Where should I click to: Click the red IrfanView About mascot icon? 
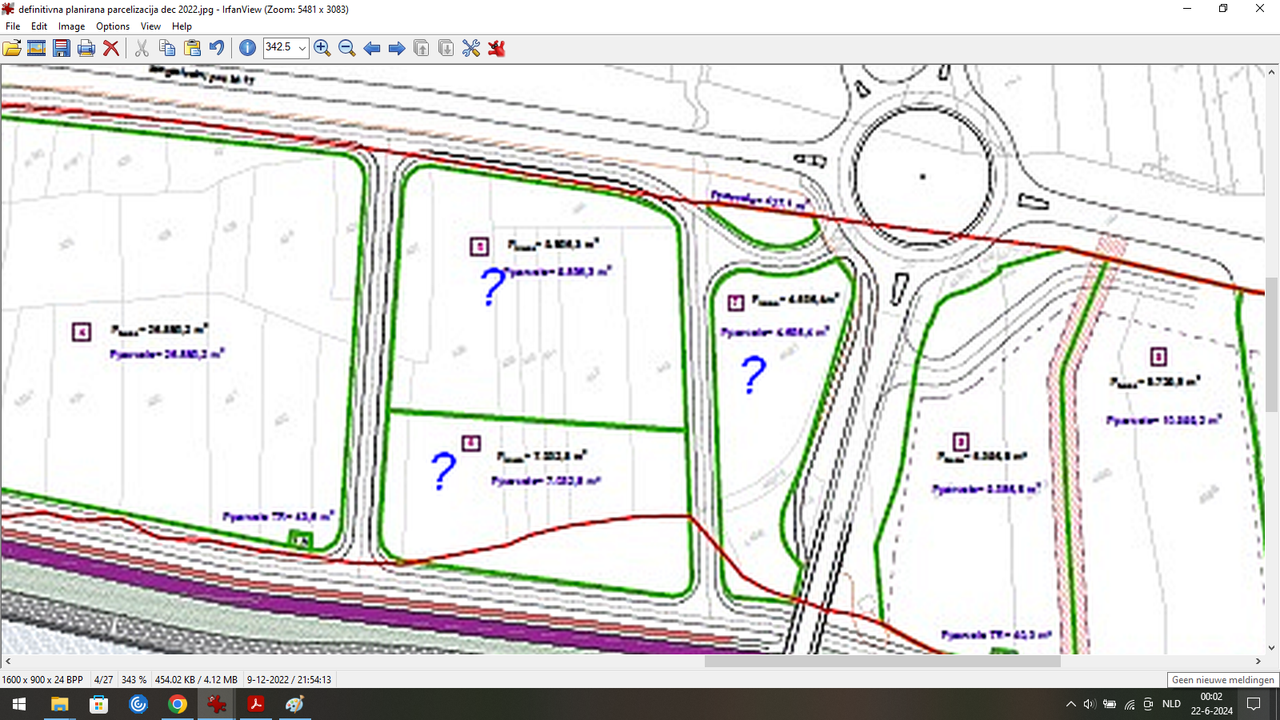[x=496, y=48]
